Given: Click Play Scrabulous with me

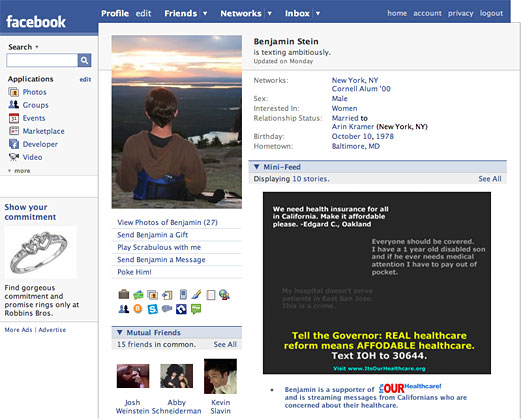Looking at the screenshot, I should click(159, 247).
